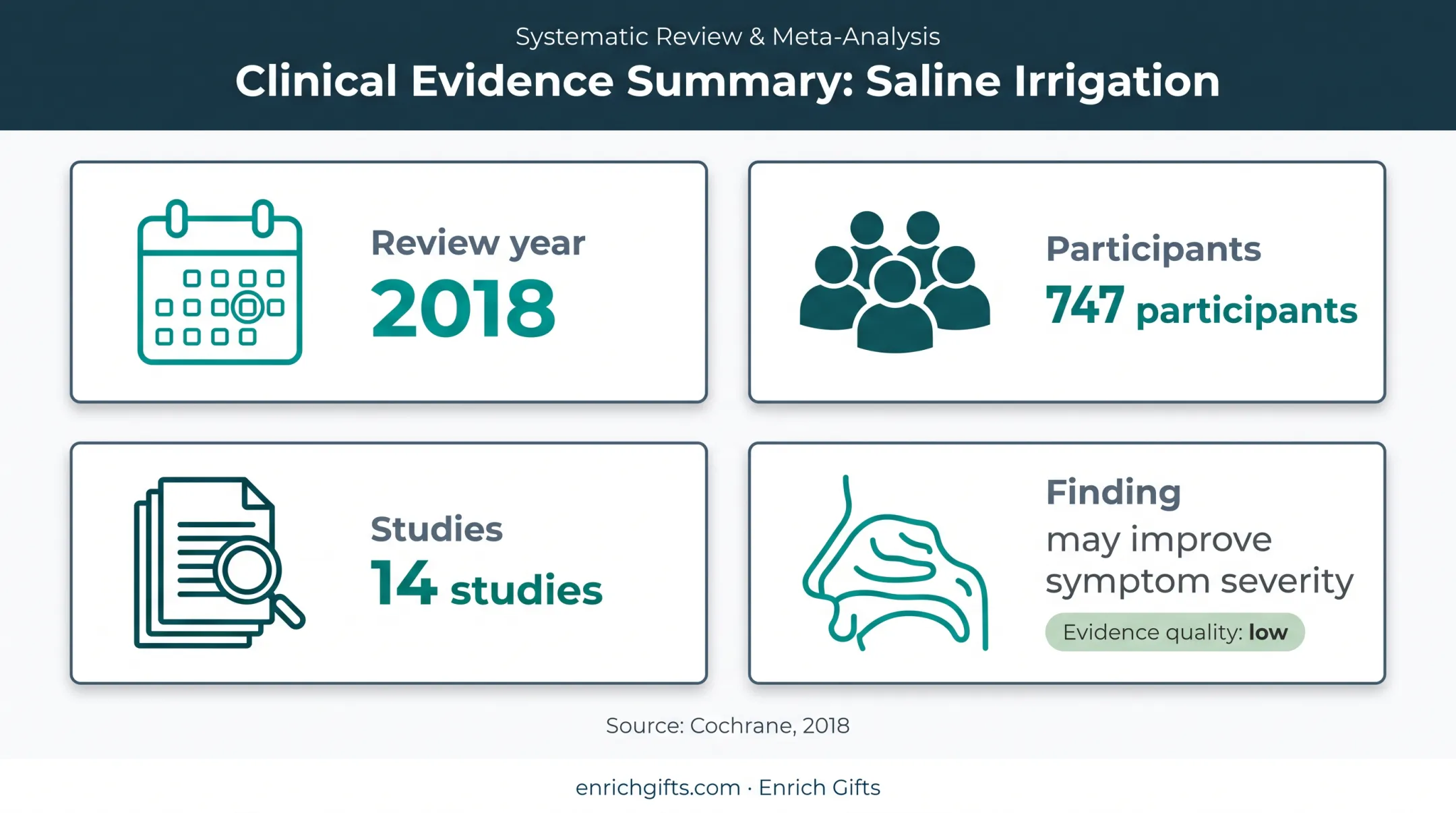Click the calendar icon in Review year card

tap(220, 282)
